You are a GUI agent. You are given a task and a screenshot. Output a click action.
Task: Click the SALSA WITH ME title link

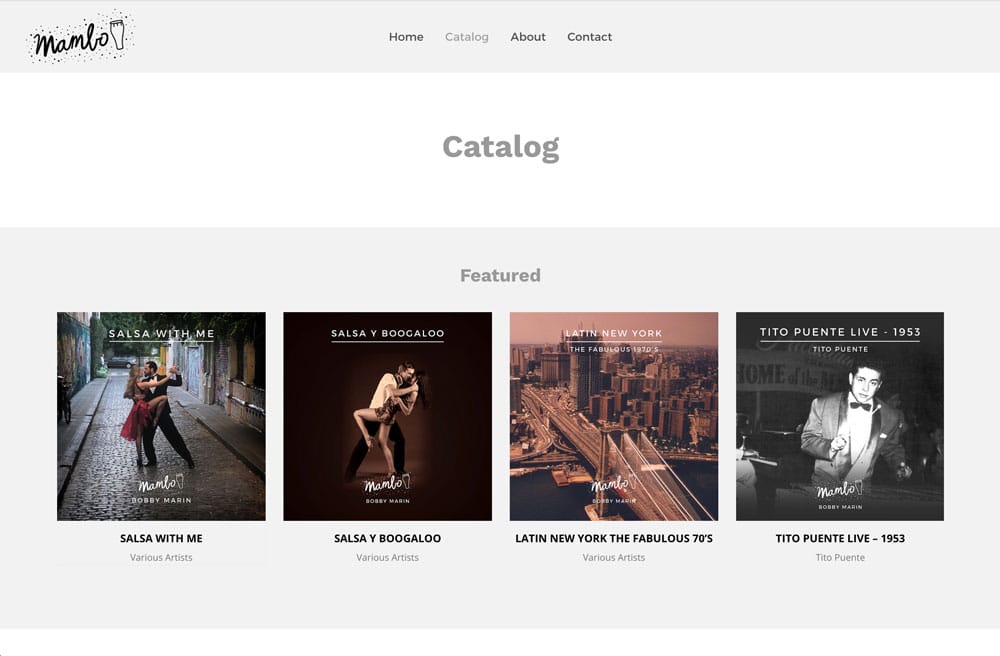pos(161,538)
